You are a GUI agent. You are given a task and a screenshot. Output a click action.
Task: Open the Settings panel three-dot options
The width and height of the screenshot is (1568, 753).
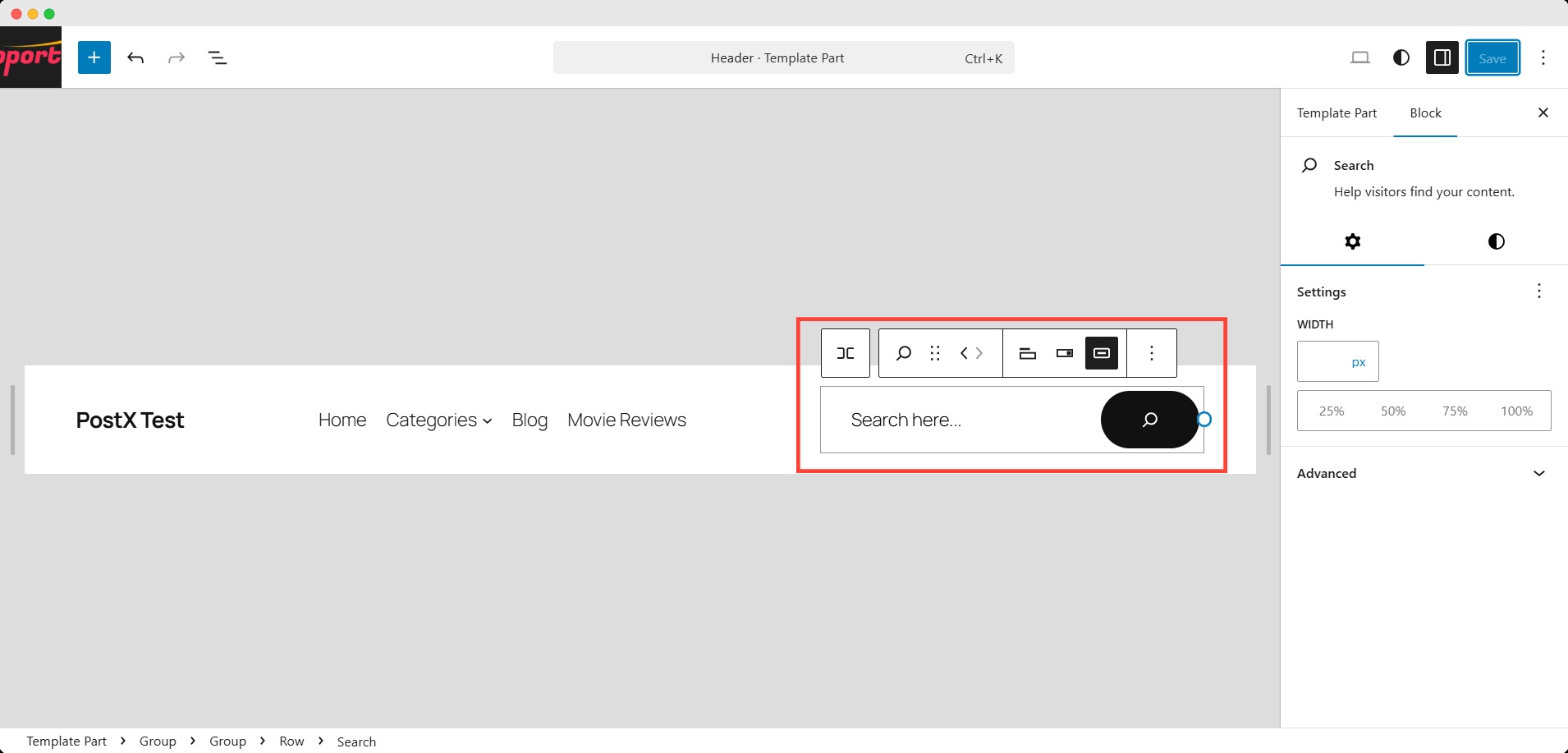pos(1538,292)
